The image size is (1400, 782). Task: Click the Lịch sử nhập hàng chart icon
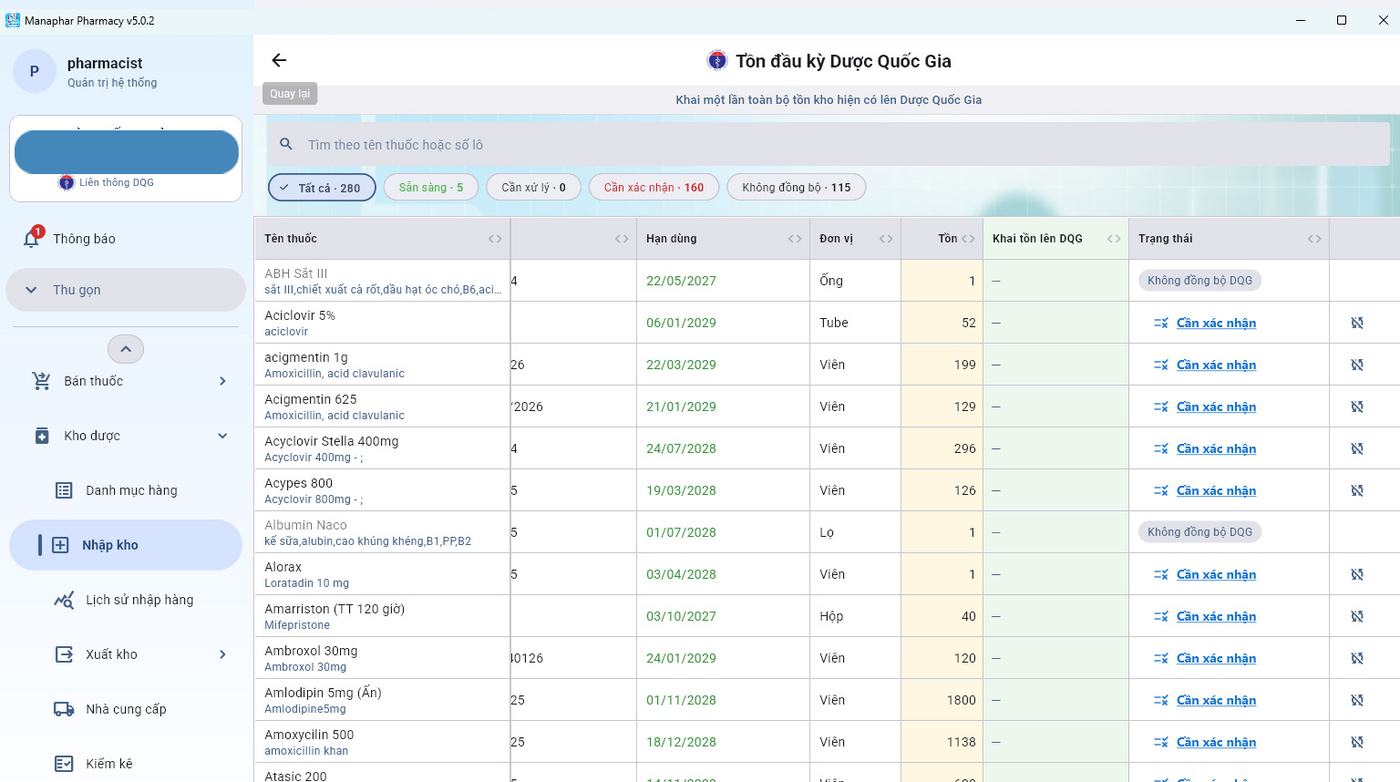pyautogui.click(x=64, y=600)
